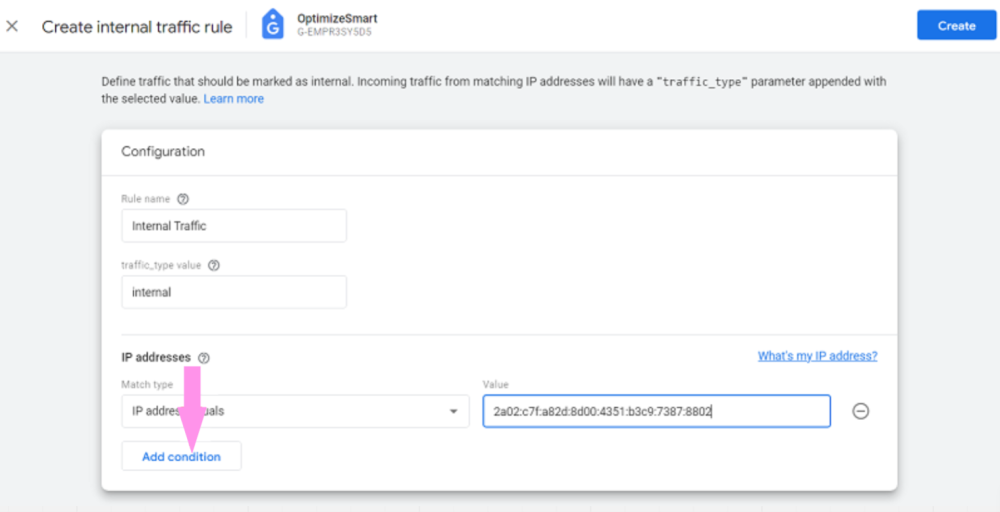Click the IP addresses section label

coord(156,357)
